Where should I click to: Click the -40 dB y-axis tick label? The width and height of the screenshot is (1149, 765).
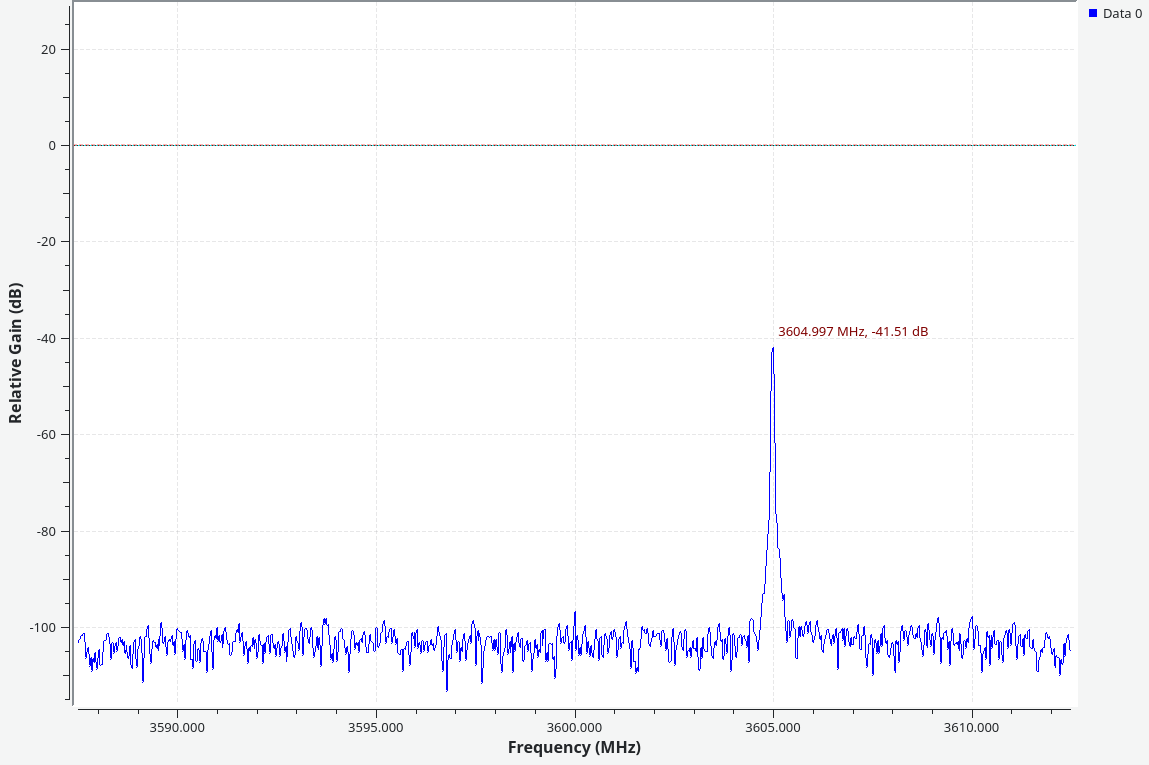click(46, 338)
